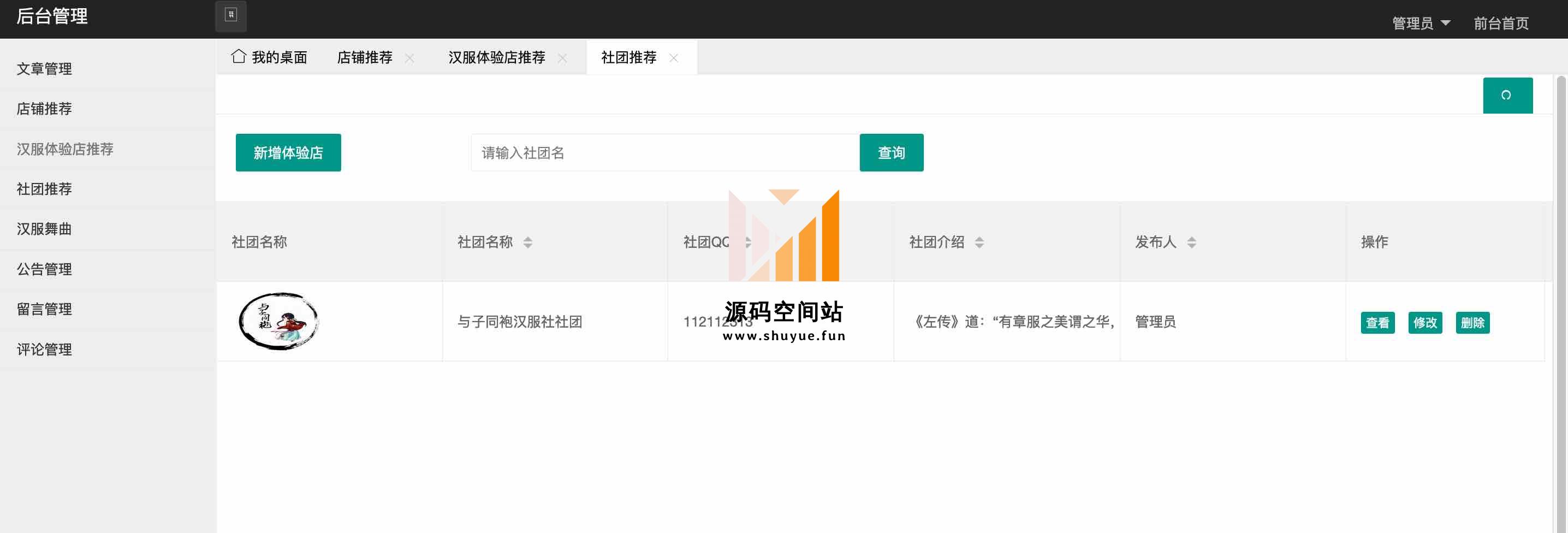
Task: Select 汉服舞曲 in the sidebar
Action: pyautogui.click(x=44, y=229)
